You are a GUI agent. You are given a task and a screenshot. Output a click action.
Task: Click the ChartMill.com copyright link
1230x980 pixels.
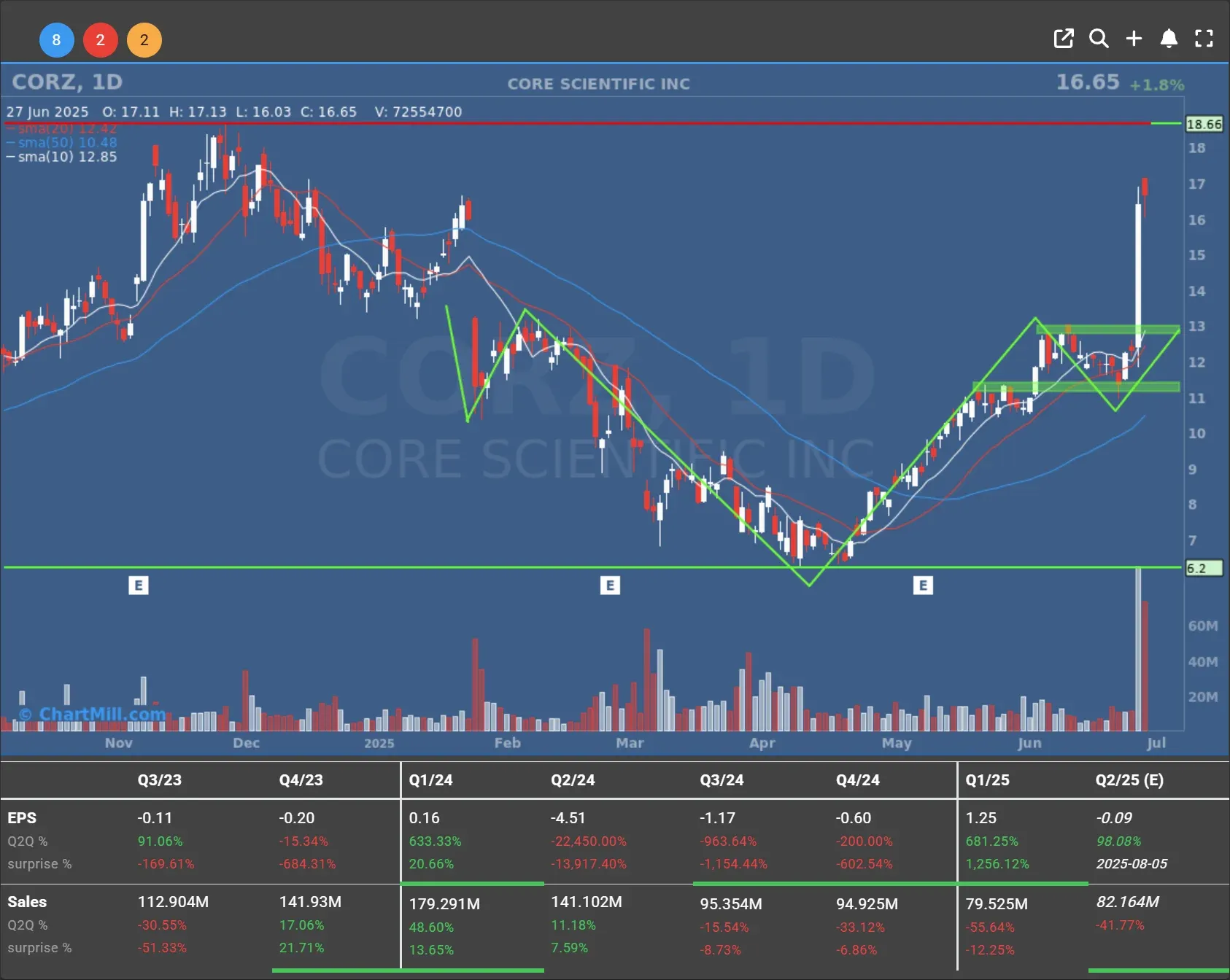point(93,714)
